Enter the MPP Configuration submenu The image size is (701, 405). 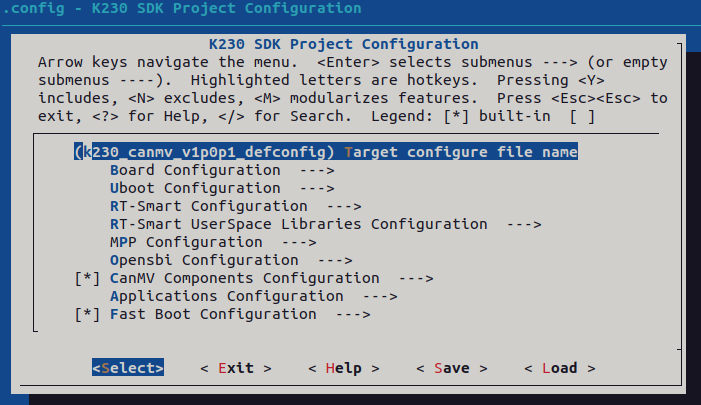coord(186,242)
